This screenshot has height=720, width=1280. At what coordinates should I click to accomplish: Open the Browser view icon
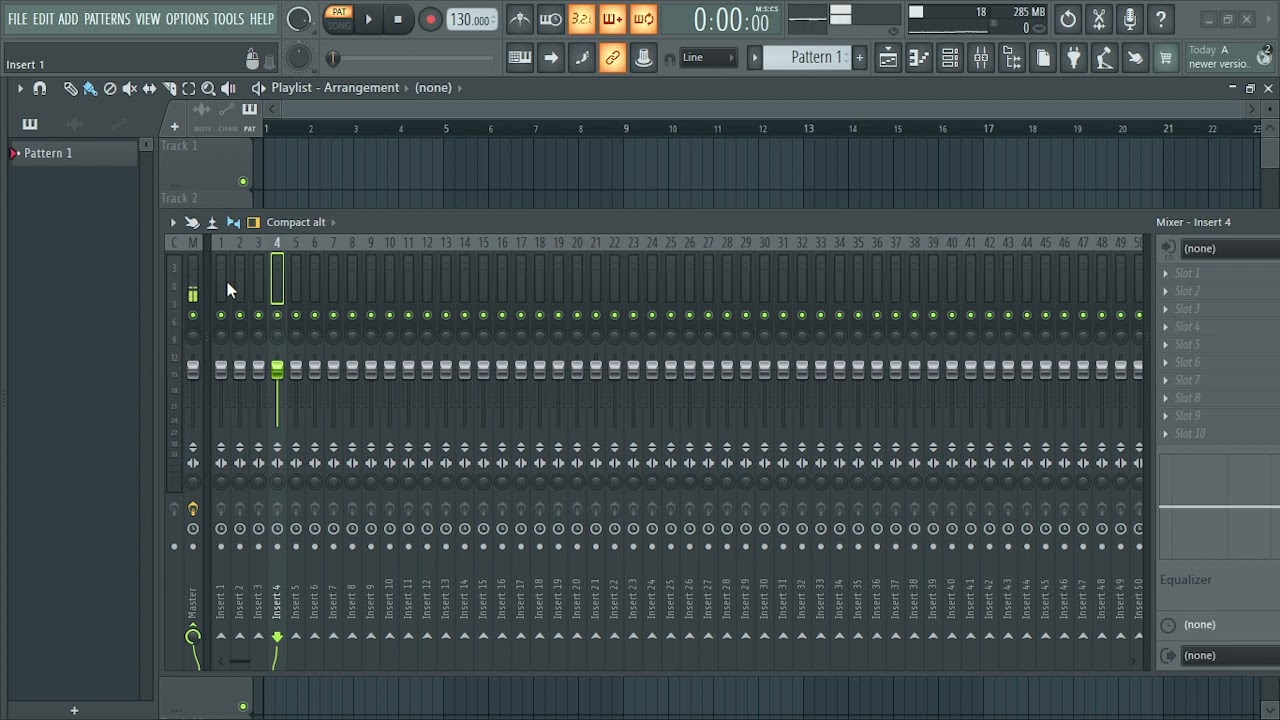coord(1012,58)
